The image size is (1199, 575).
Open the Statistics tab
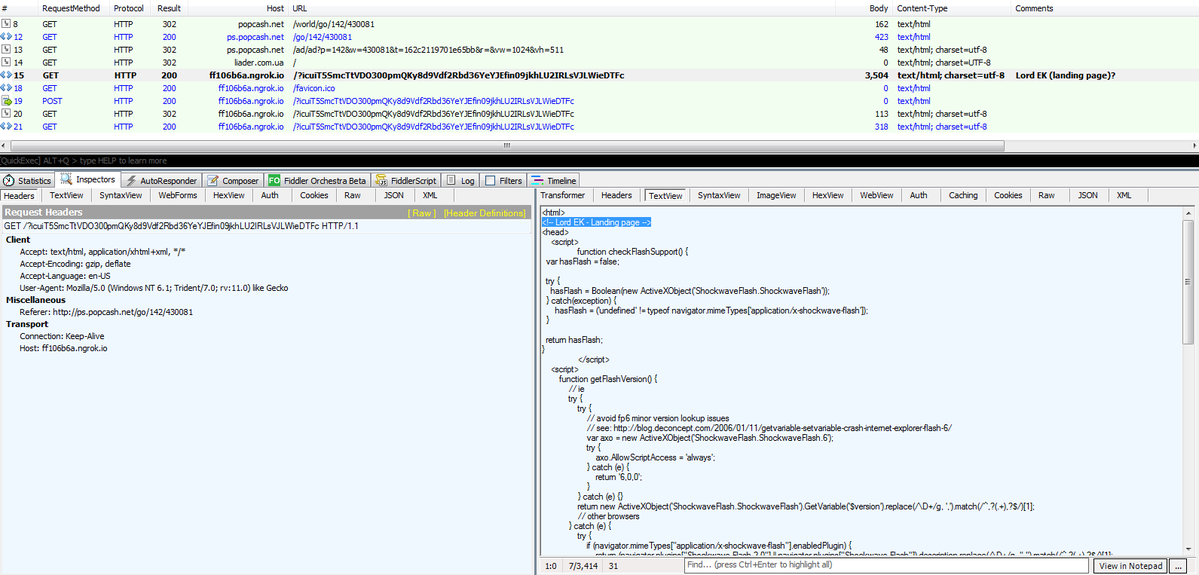click(28, 181)
